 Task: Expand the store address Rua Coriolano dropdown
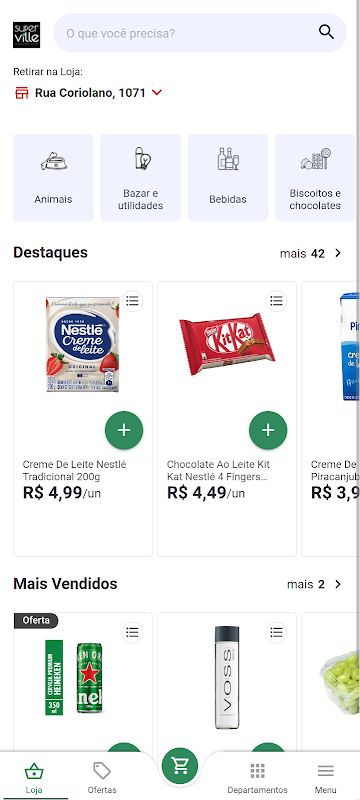157,93
